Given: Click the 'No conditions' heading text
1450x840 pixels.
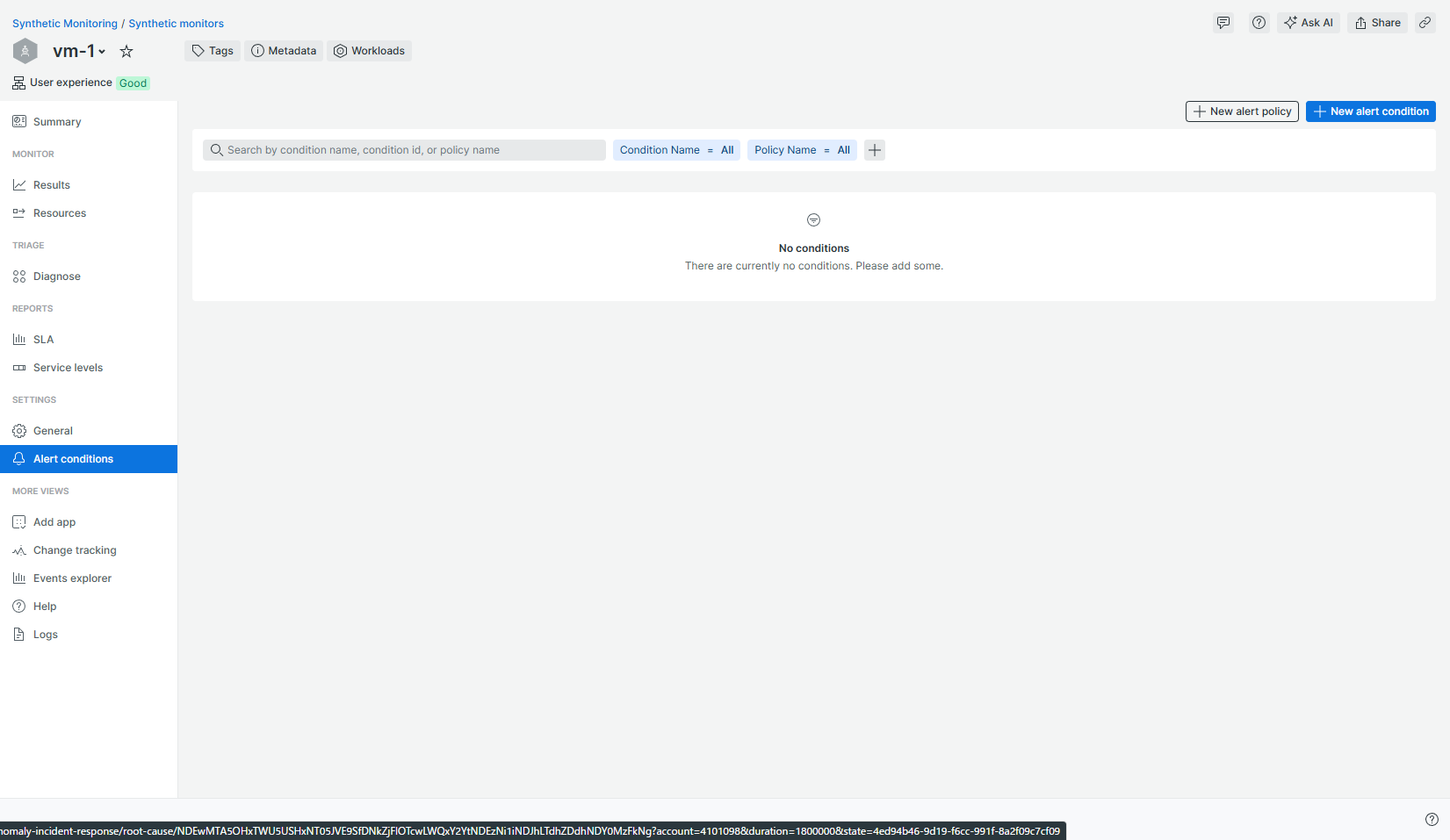Looking at the screenshot, I should pyautogui.click(x=814, y=248).
